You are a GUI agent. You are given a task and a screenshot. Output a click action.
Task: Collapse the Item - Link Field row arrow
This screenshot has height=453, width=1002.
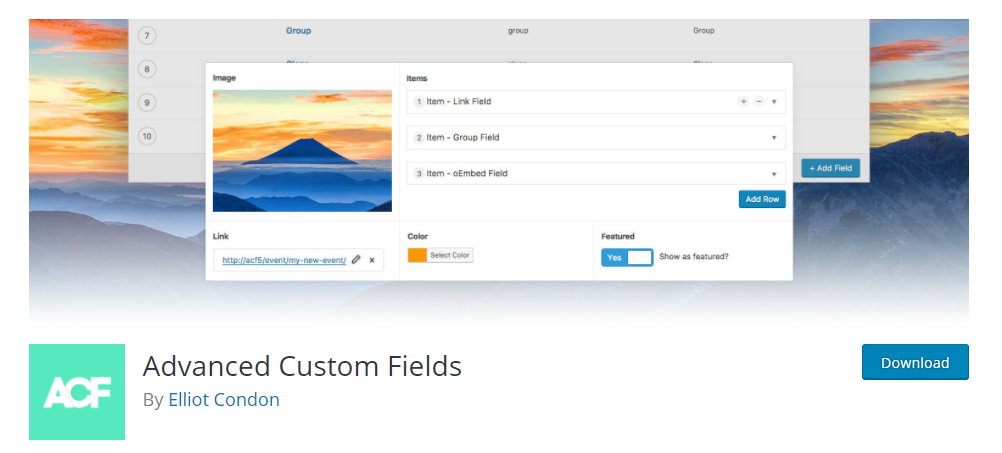coord(774,102)
